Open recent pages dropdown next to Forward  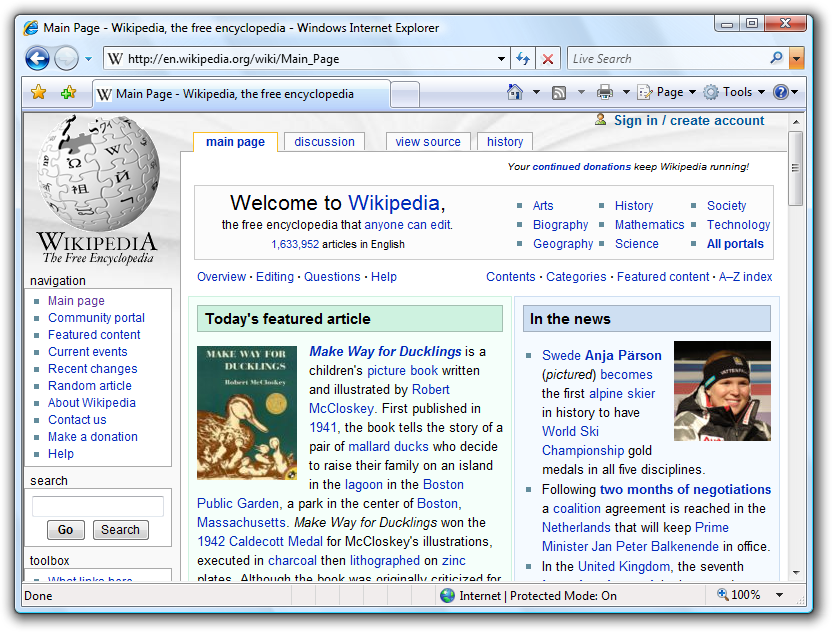tap(88, 59)
